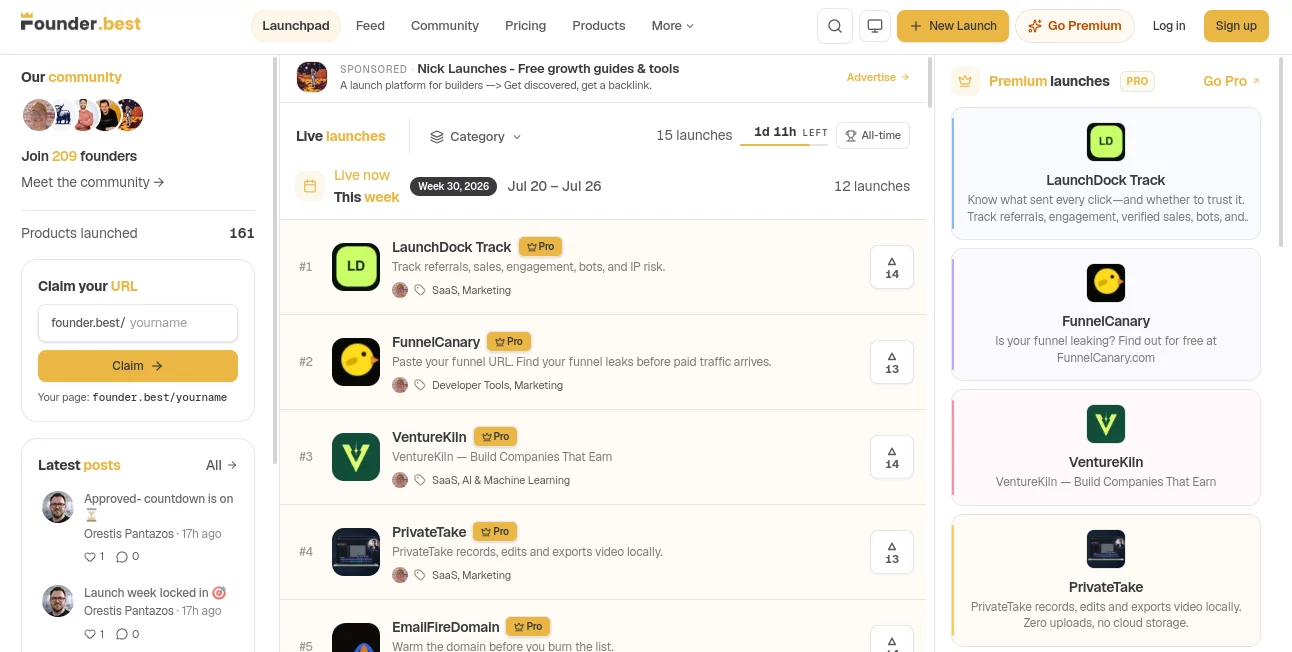Expand the More menu
1292x652 pixels.
(672, 26)
